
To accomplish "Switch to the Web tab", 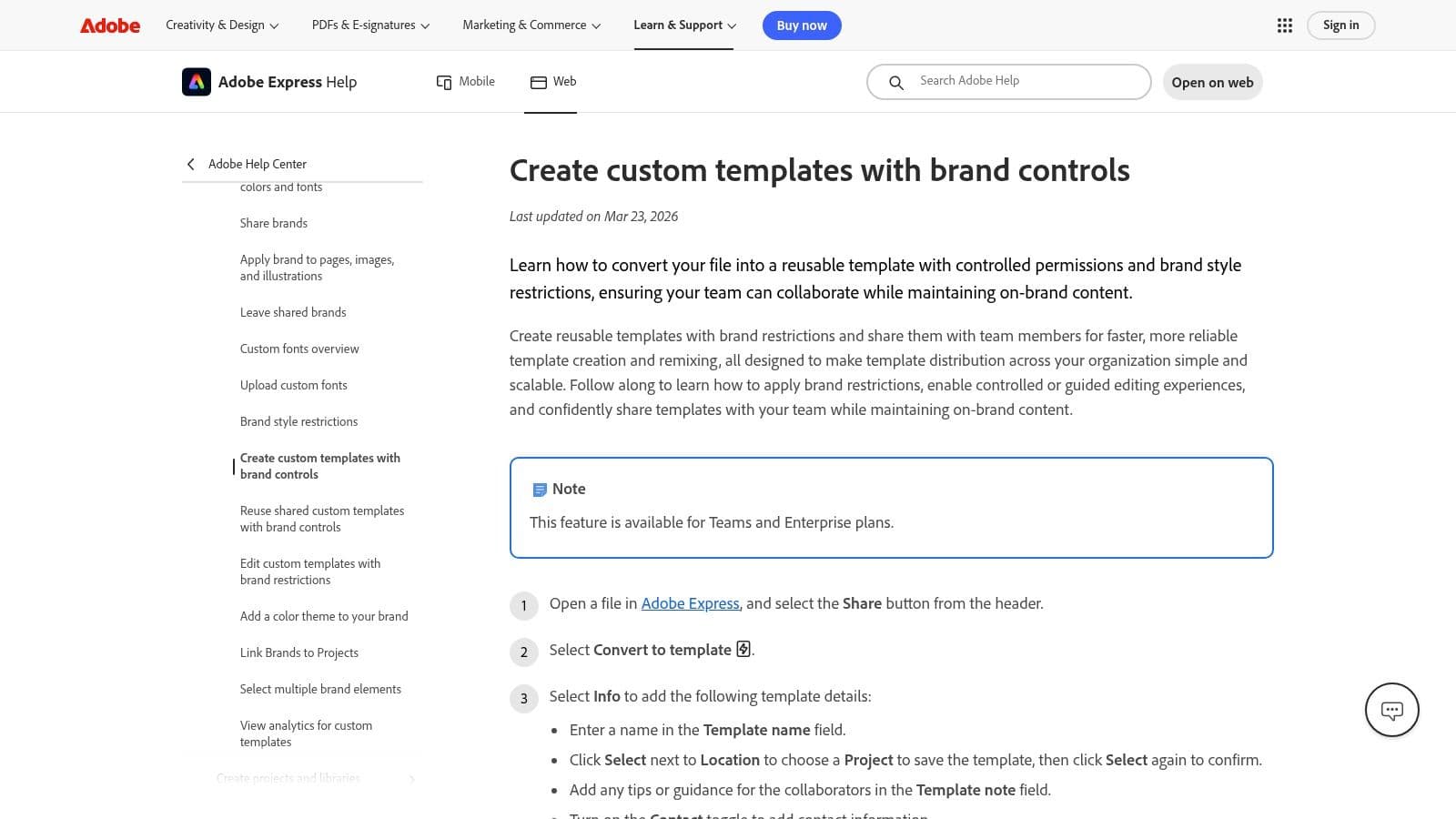I will [552, 82].
